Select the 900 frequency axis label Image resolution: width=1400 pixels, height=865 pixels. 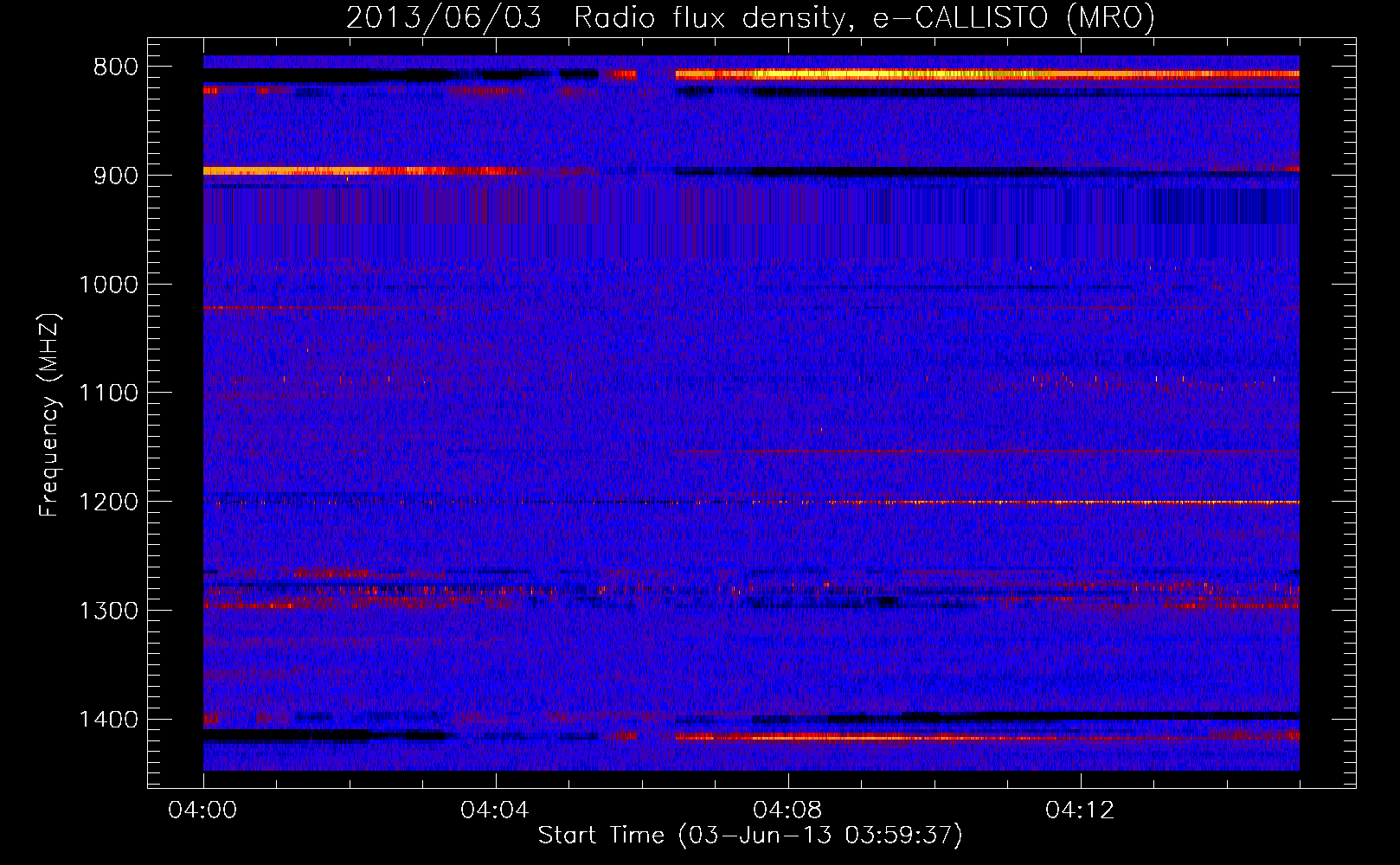(116, 176)
